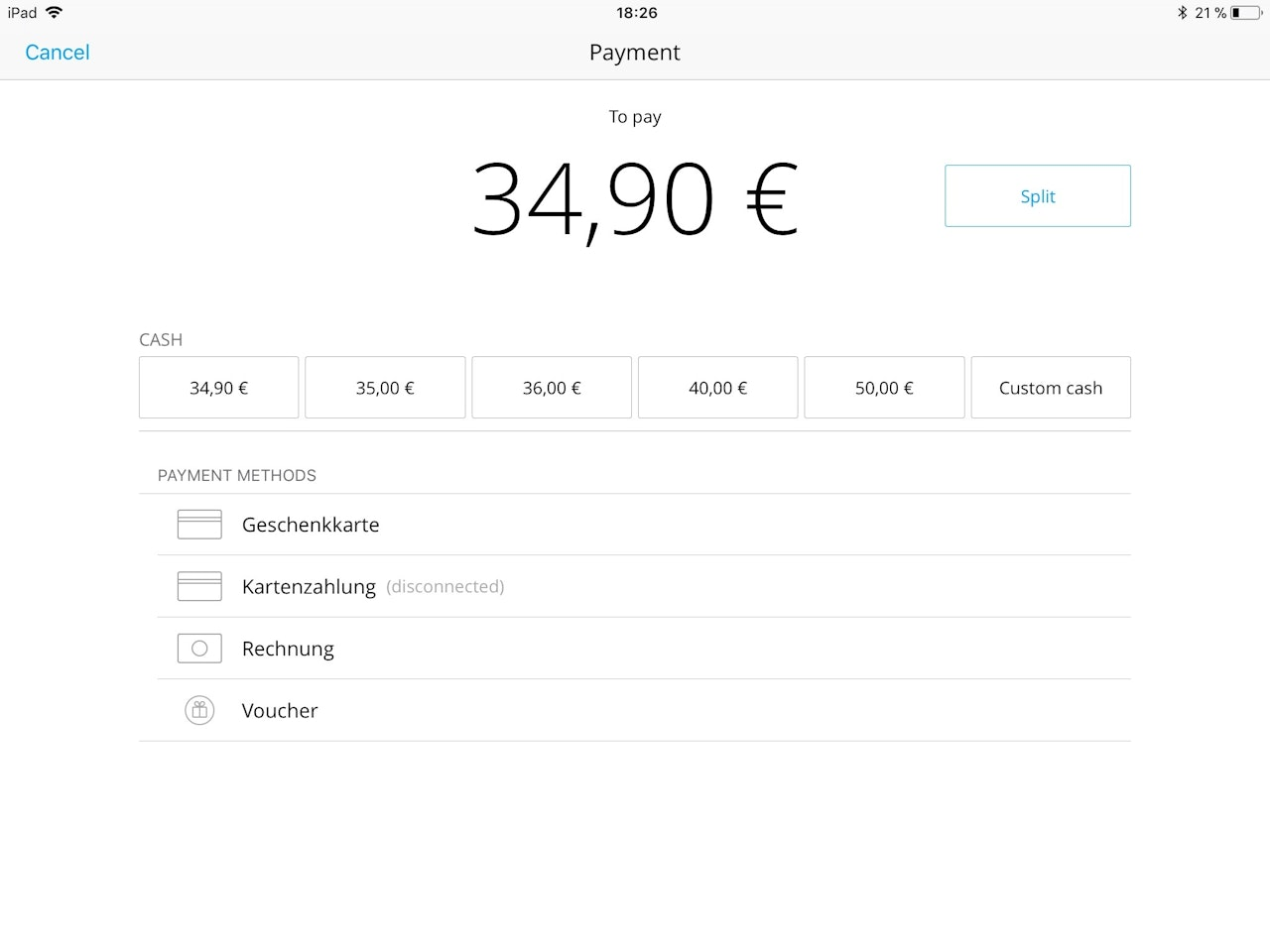1270x952 pixels.
Task: Tap the Kartenzahlung card icon
Action: [199, 586]
